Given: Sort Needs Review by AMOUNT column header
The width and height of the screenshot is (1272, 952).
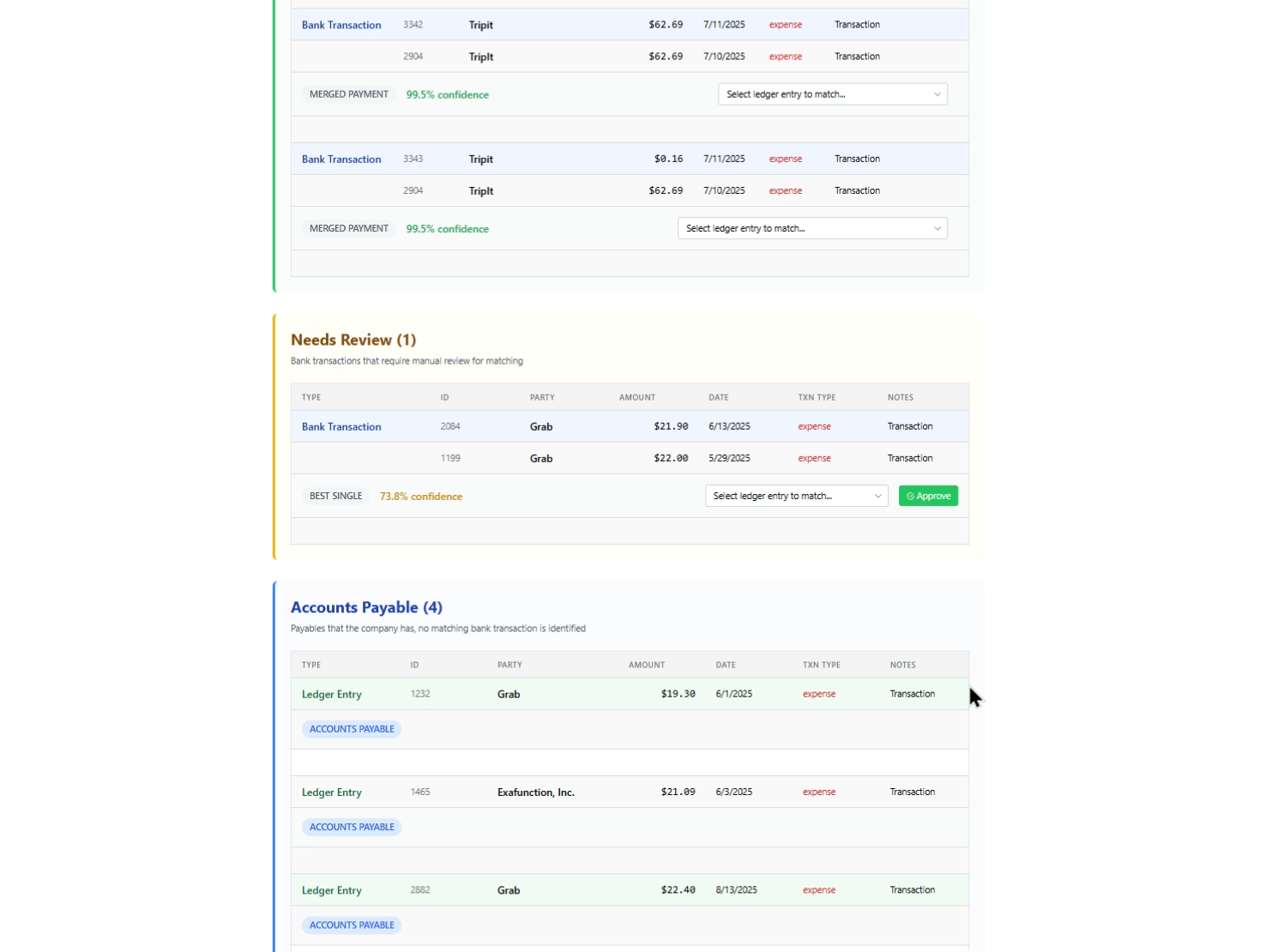Looking at the screenshot, I should tap(636, 398).
